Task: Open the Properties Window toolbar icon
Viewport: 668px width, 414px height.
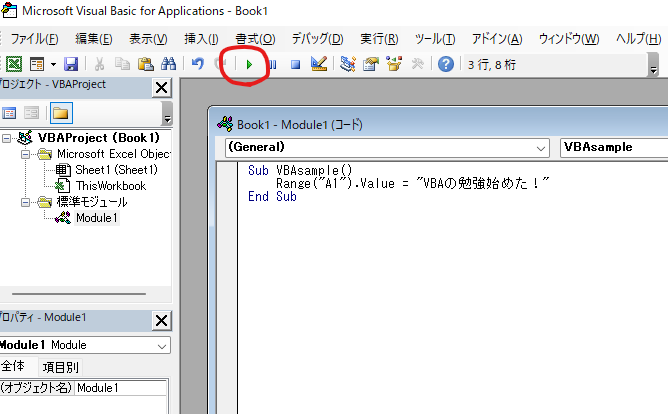Action: [371, 64]
